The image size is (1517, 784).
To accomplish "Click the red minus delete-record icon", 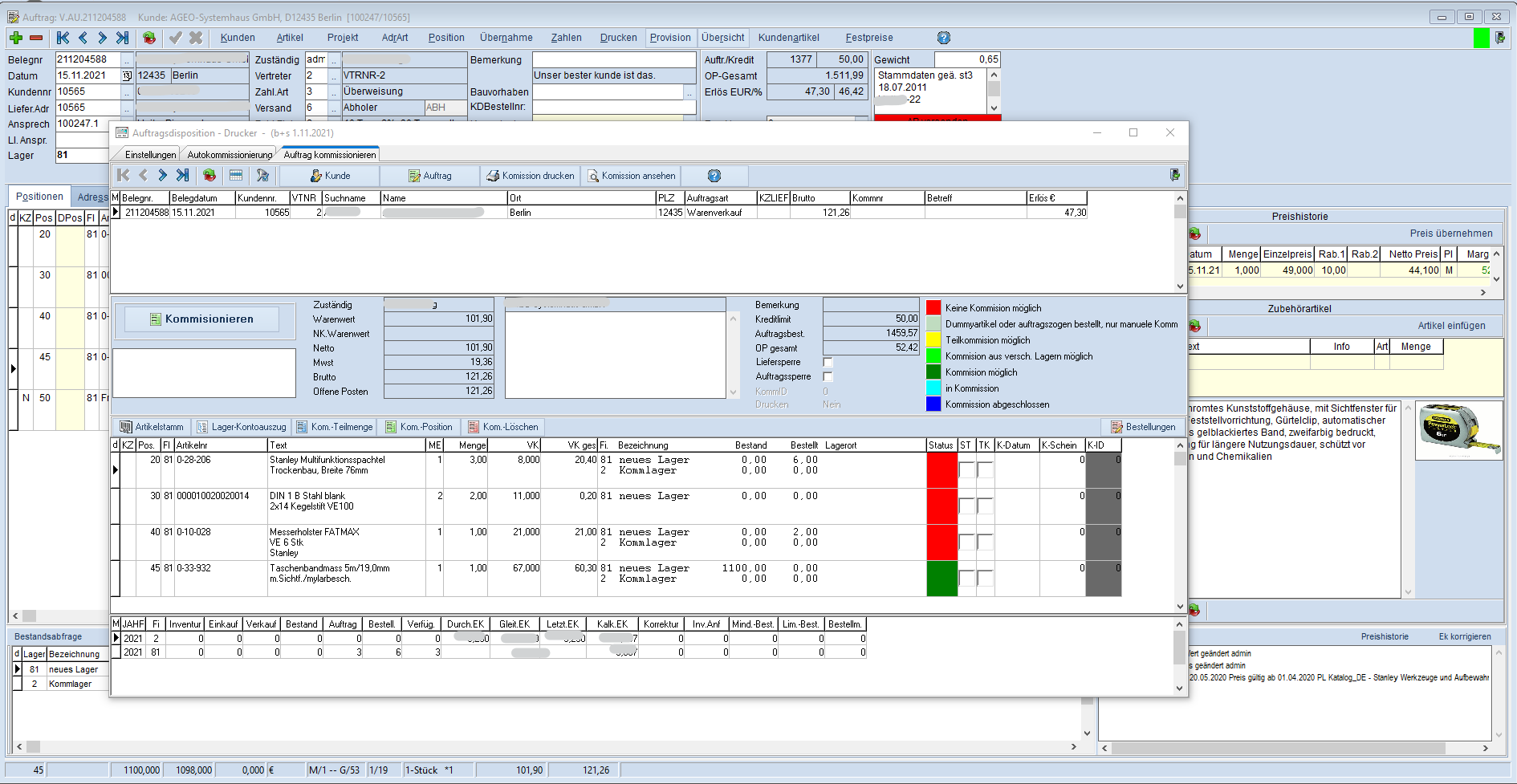I will [36, 38].
